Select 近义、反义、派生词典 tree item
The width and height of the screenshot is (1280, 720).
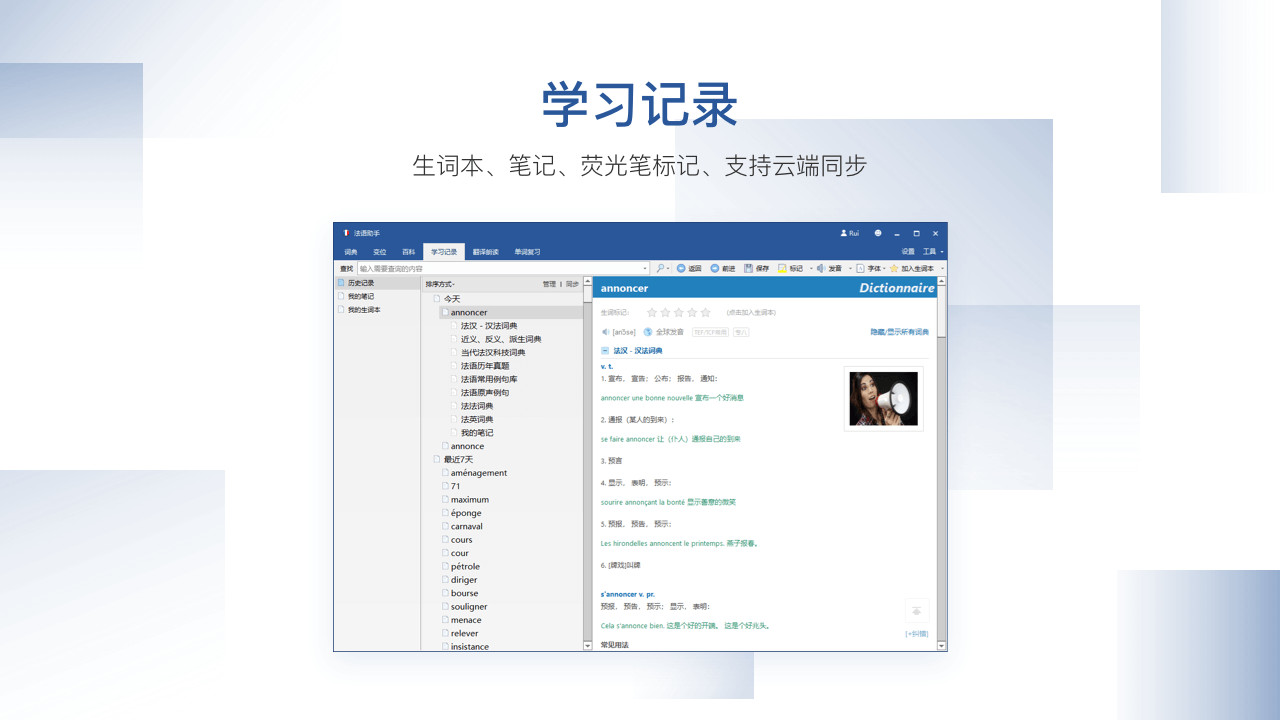501,339
